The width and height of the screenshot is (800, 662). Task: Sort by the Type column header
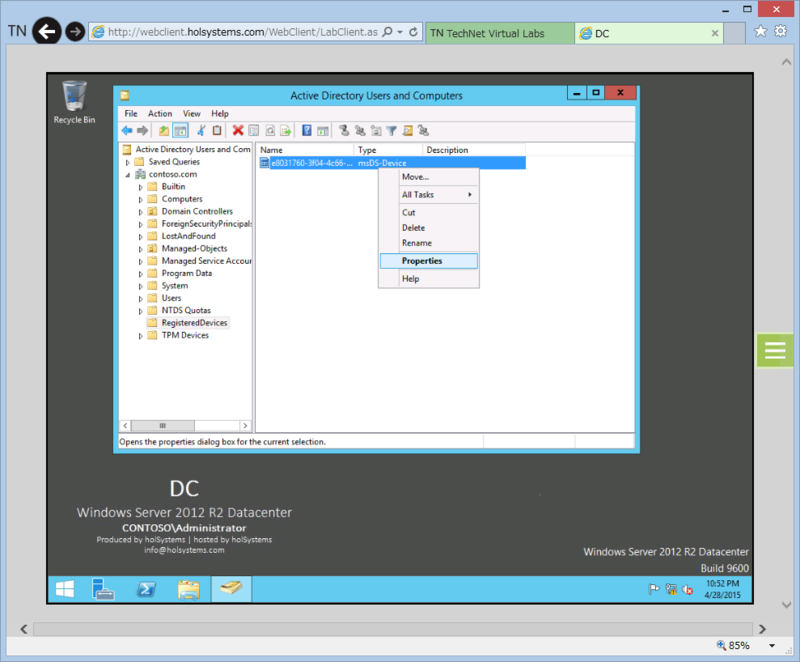tap(389, 150)
